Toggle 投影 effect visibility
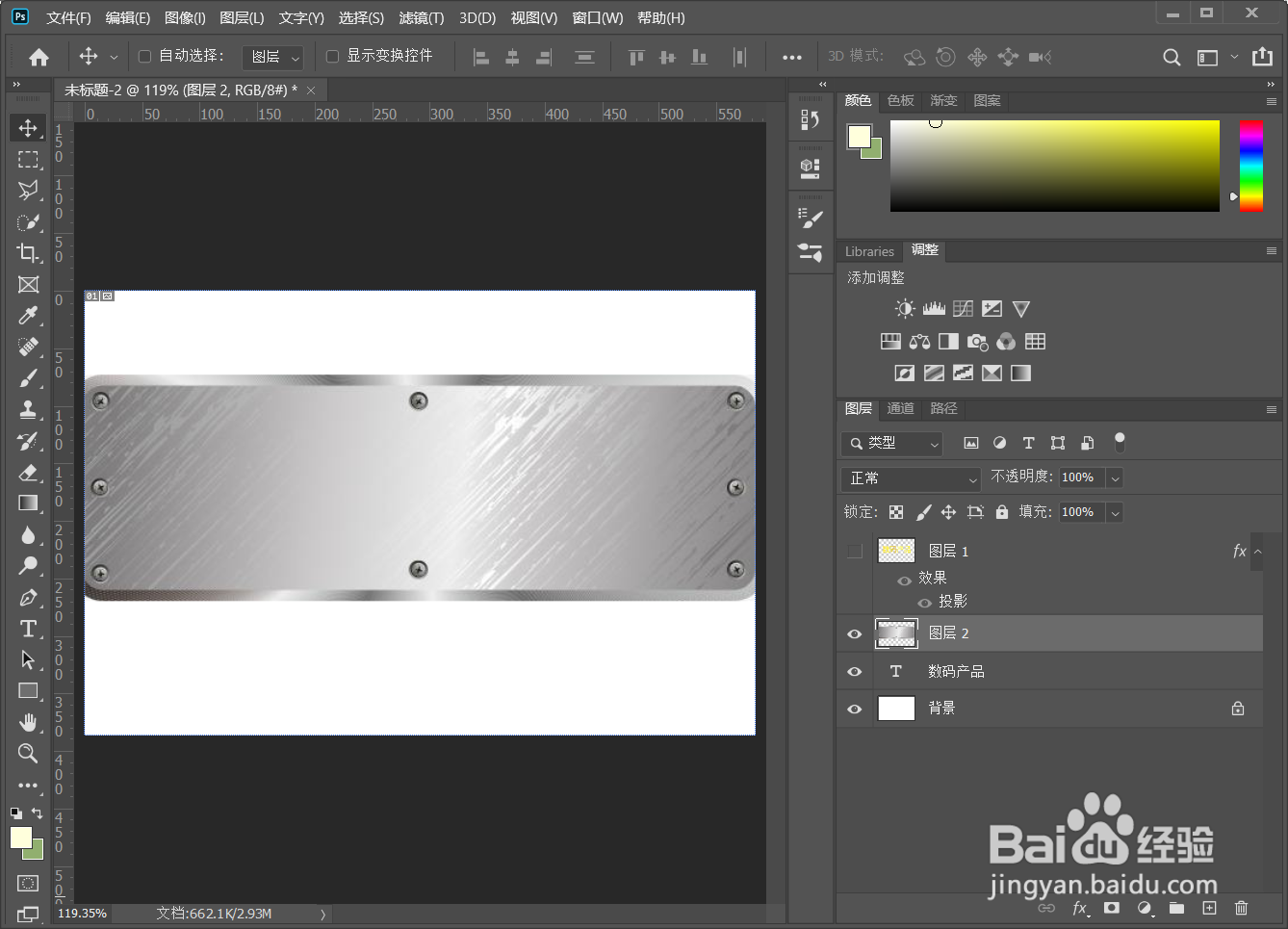This screenshot has height=929, width=1288. tap(925, 604)
